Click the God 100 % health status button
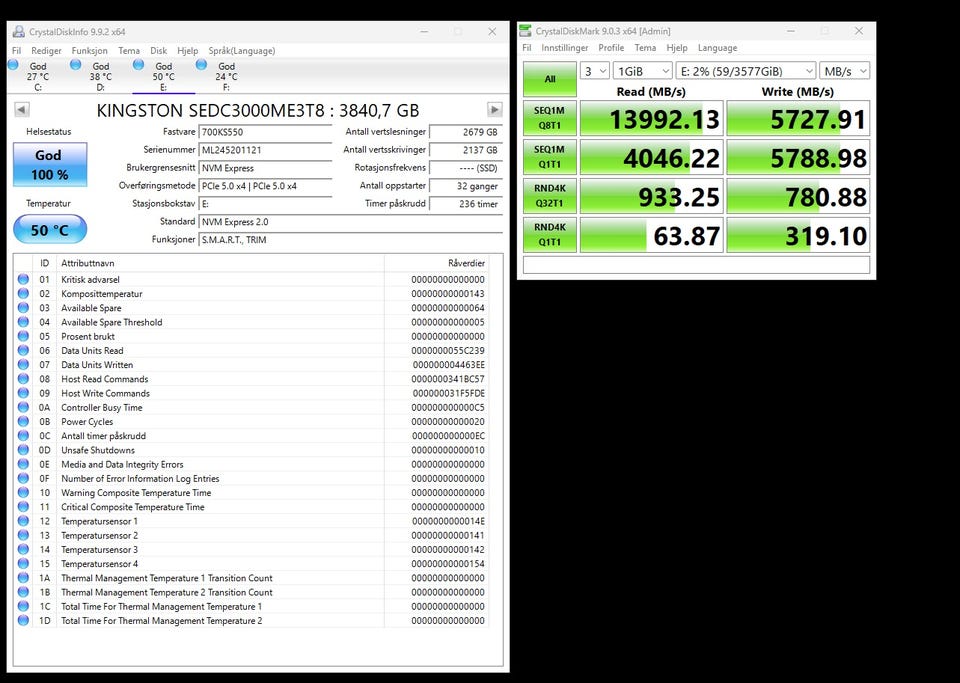This screenshot has height=683, width=960. [x=50, y=165]
